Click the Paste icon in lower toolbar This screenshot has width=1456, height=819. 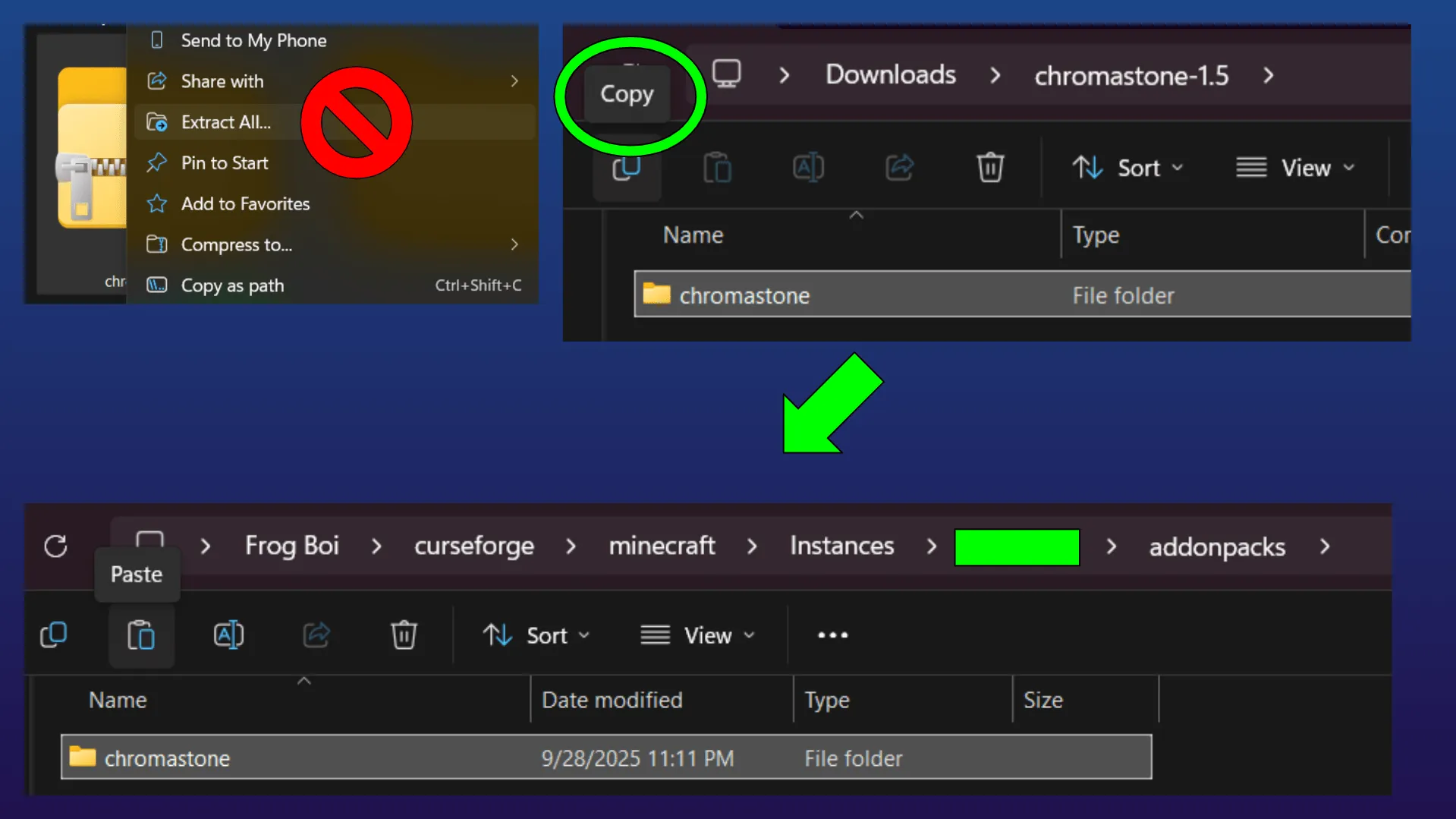coord(141,635)
